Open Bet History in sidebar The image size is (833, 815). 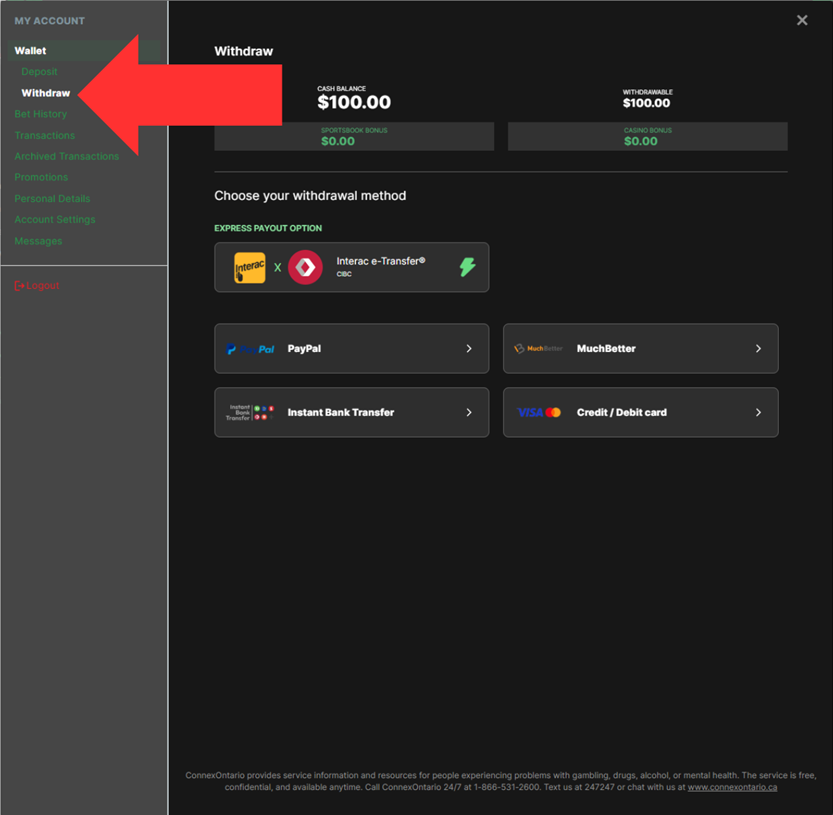[41, 114]
